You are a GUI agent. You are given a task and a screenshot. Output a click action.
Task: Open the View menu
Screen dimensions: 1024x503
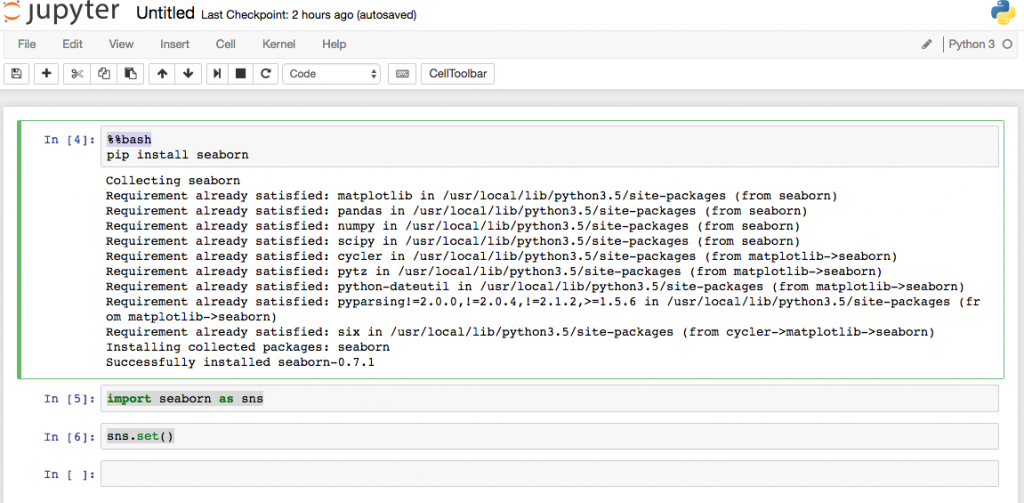click(x=121, y=44)
